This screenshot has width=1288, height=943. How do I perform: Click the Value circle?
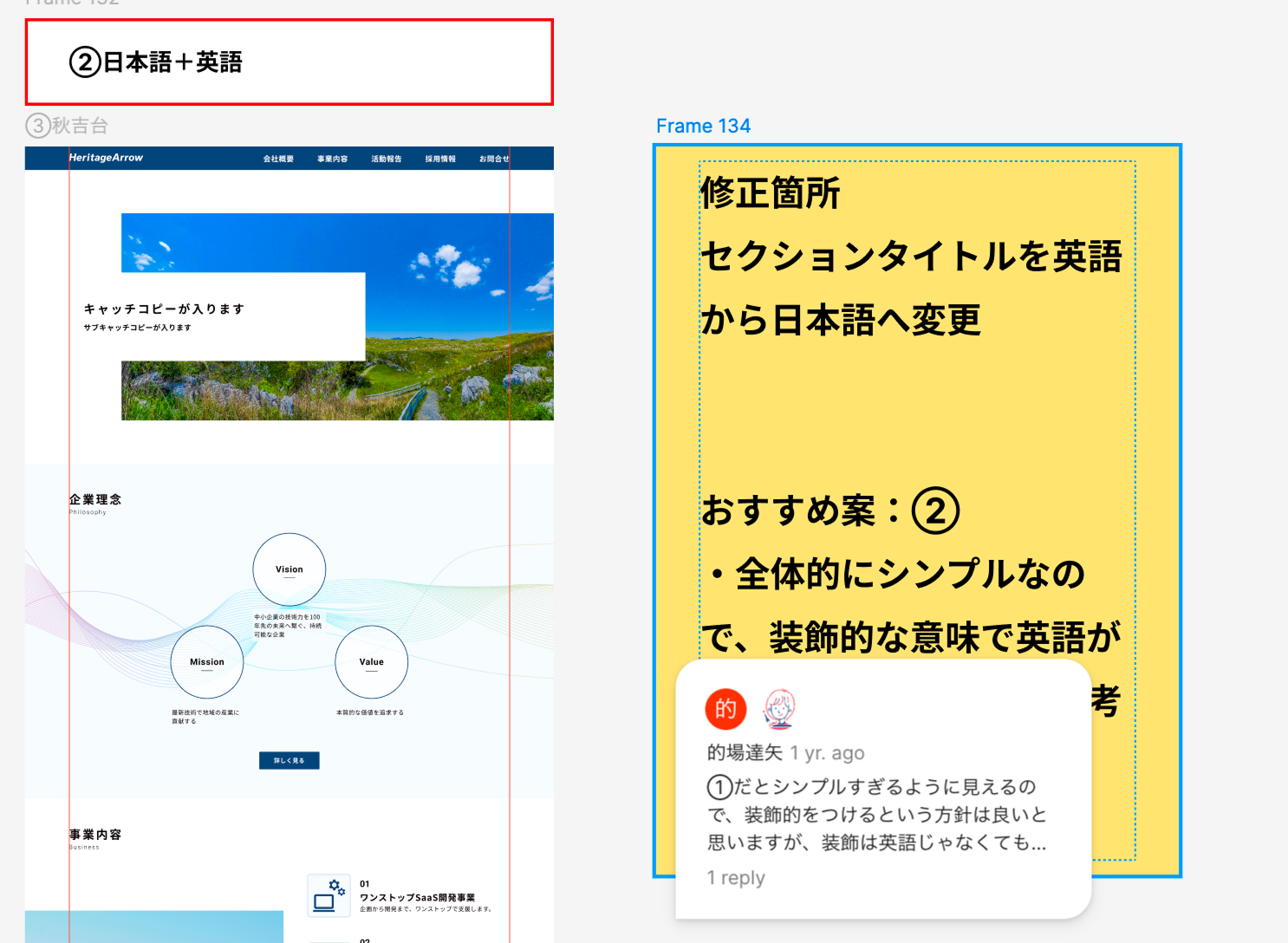point(371,662)
